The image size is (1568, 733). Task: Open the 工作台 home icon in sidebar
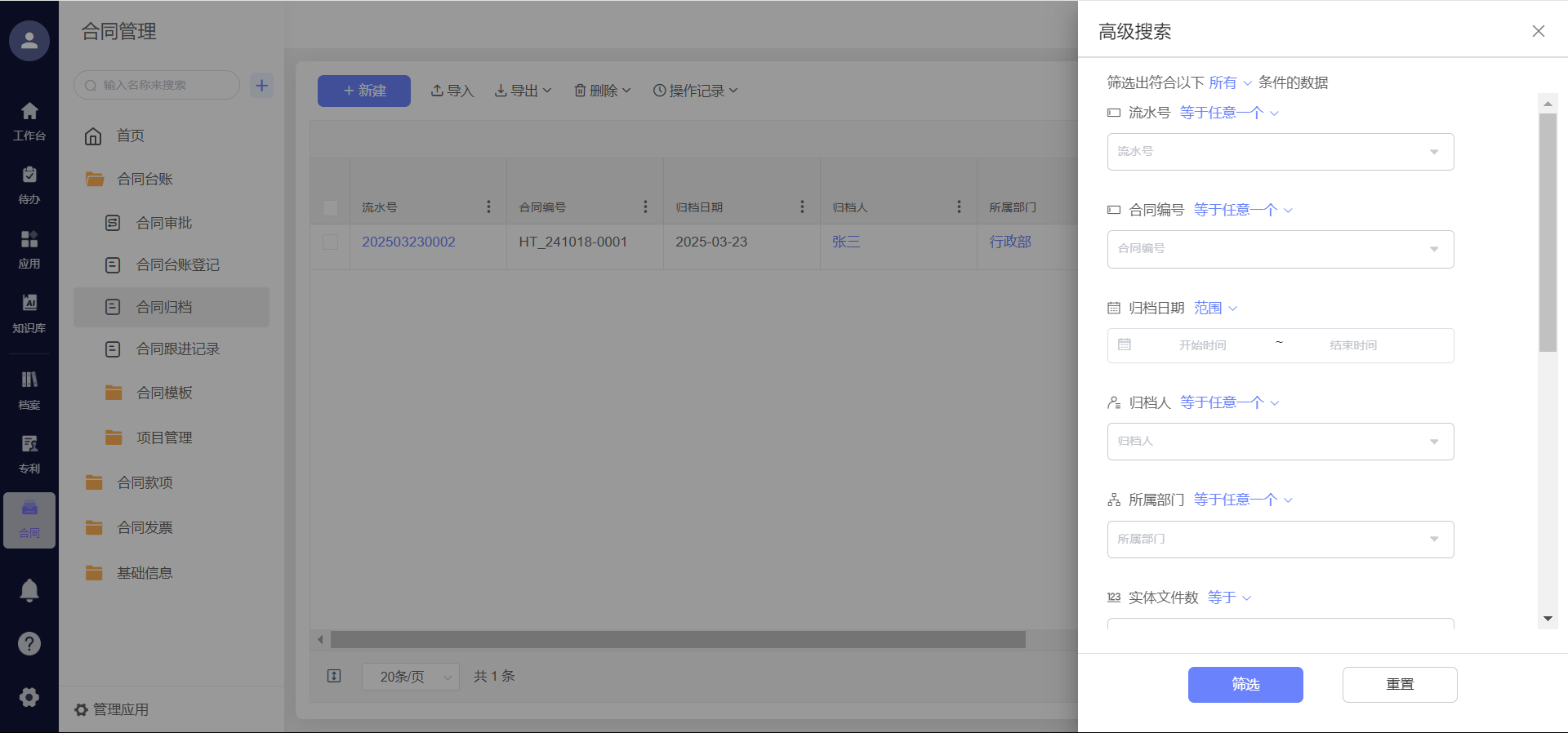[x=29, y=120]
